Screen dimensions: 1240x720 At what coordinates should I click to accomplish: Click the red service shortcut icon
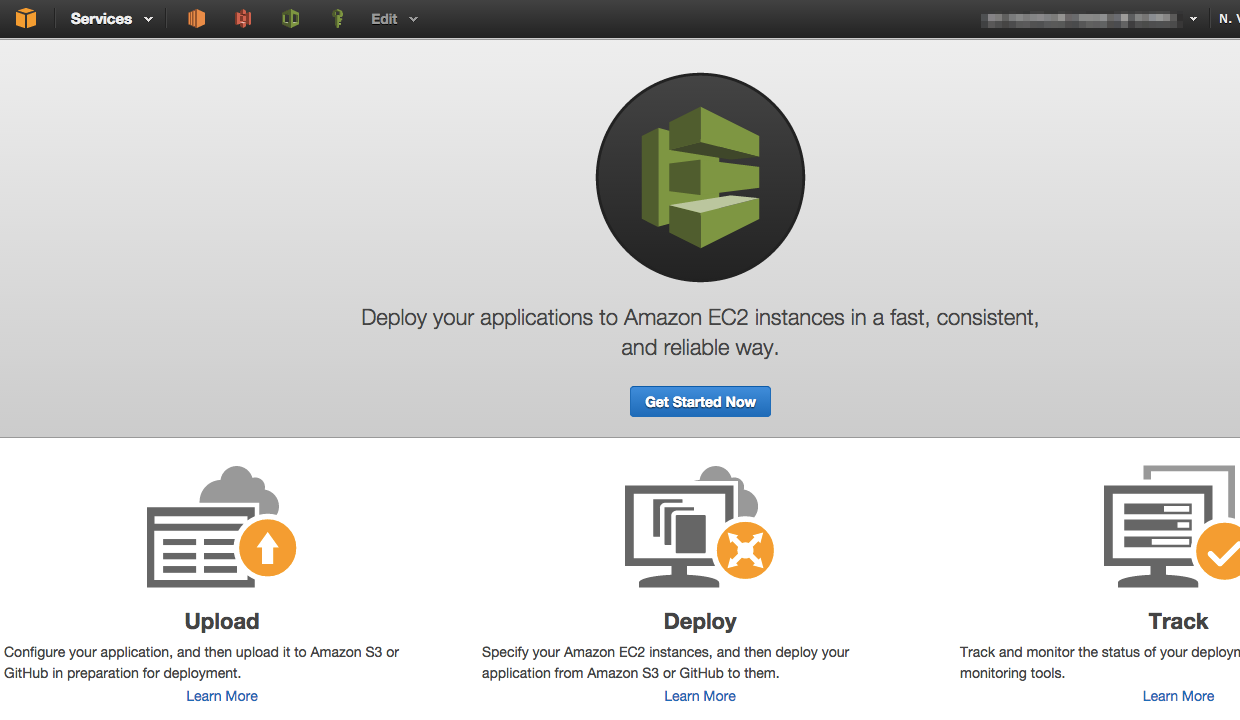pyautogui.click(x=243, y=18)
